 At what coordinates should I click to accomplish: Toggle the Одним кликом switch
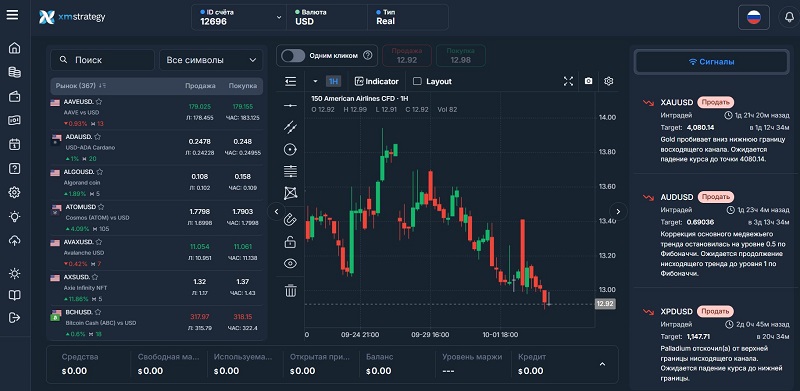[x=293, y=56]
